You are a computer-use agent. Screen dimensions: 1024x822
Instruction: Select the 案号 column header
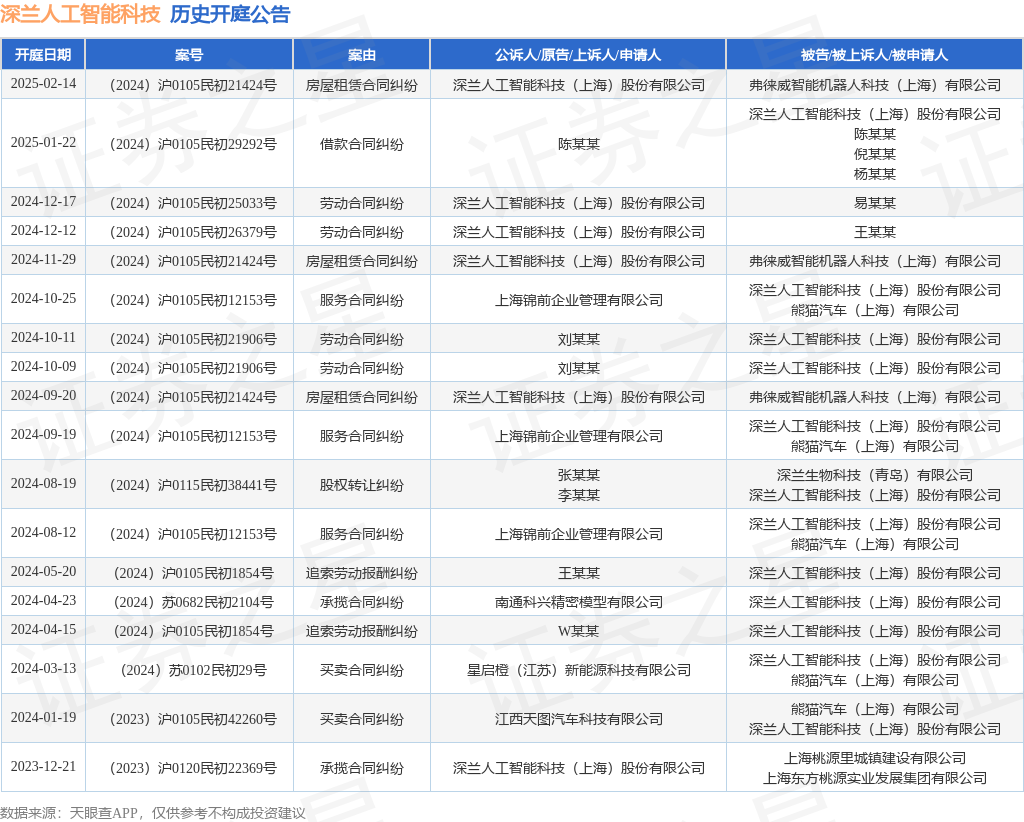187,55
